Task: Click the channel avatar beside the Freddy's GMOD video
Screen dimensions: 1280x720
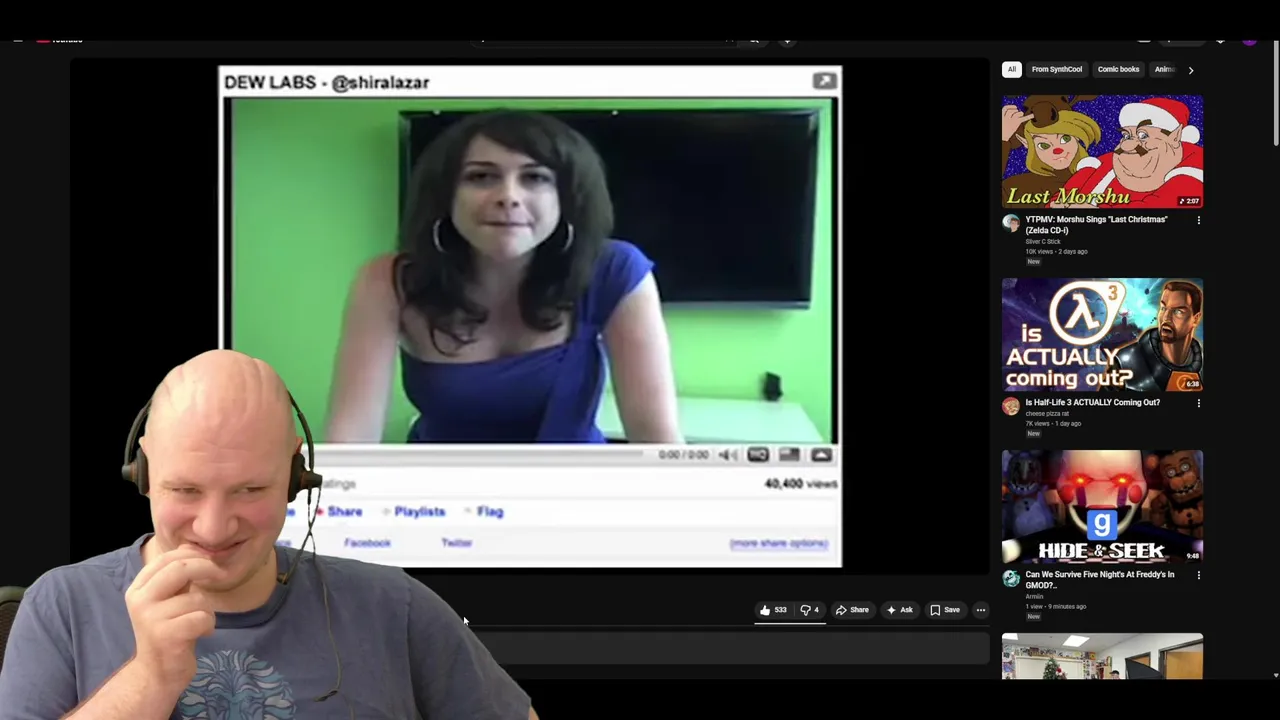Action: [x=1011, y=578]
